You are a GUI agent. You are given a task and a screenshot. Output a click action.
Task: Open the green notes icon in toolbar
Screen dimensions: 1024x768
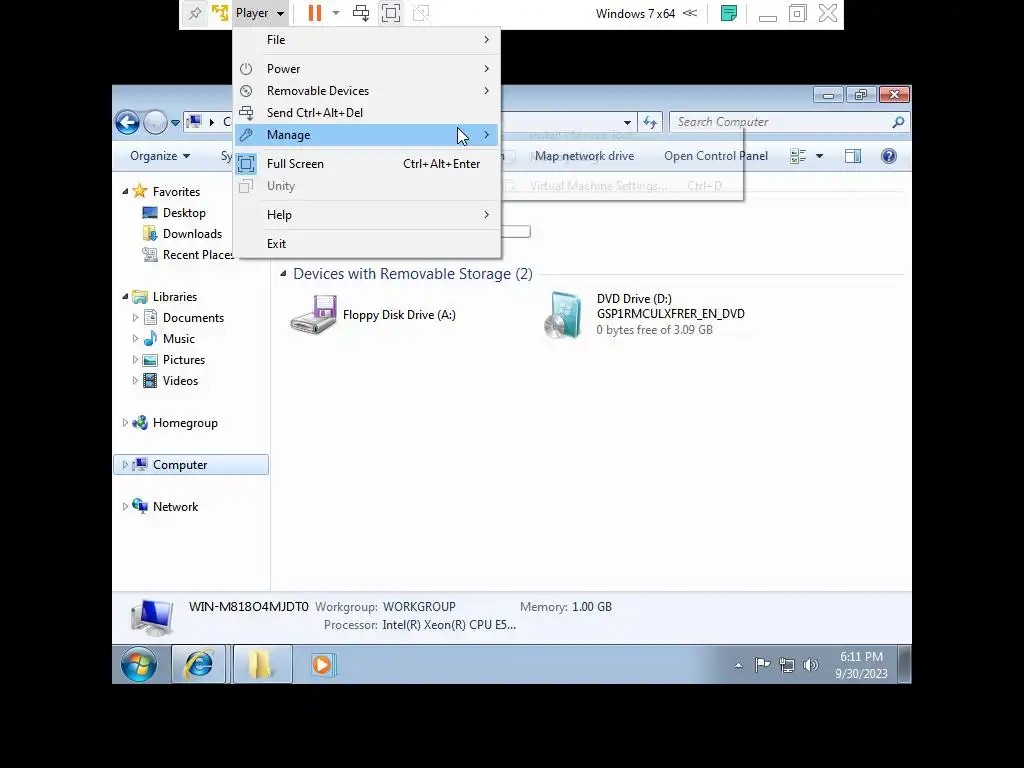point(729,13)
